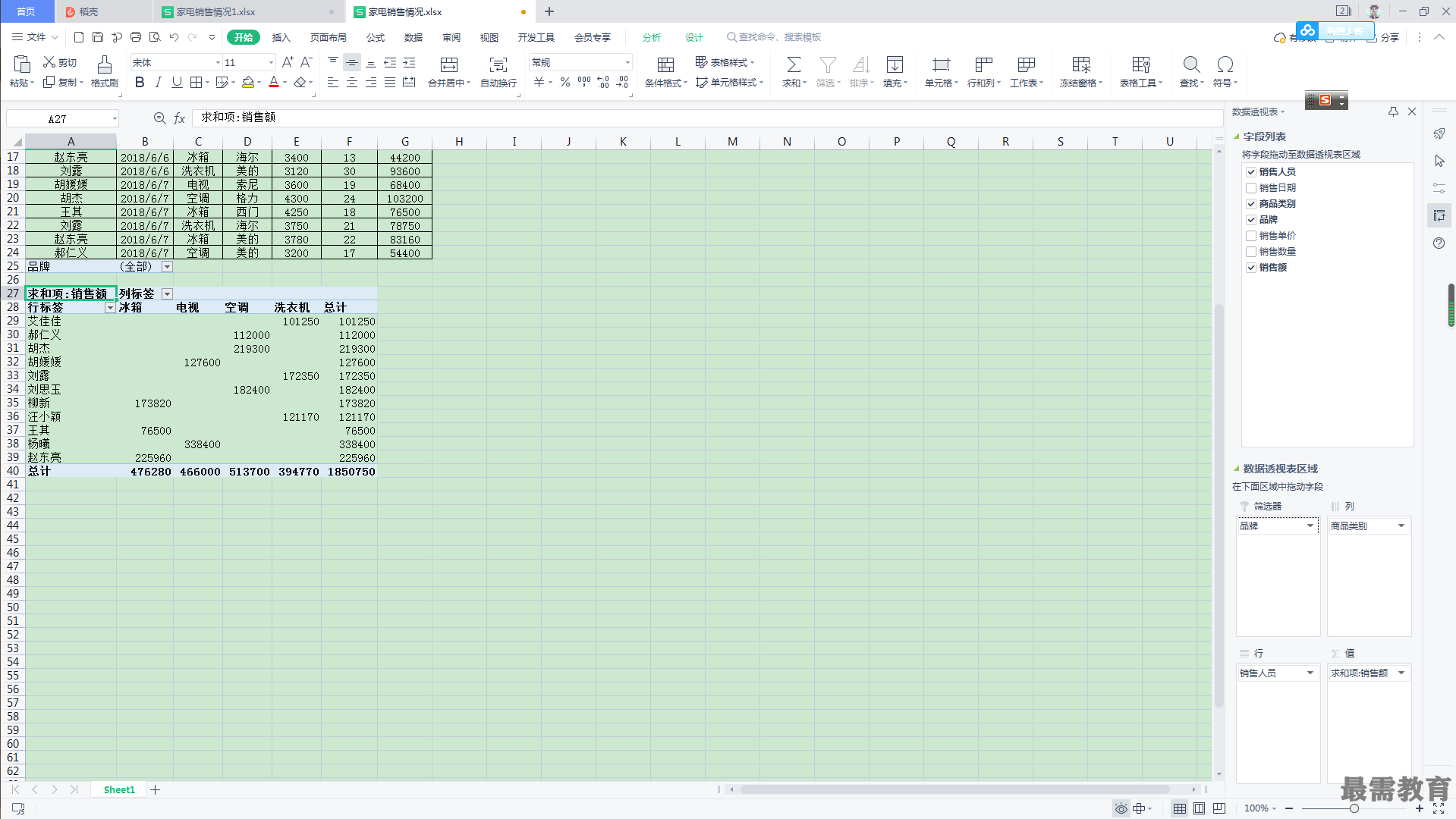
Task: Click the AutoSum sigma icon
Action: (x=794, y=64)
